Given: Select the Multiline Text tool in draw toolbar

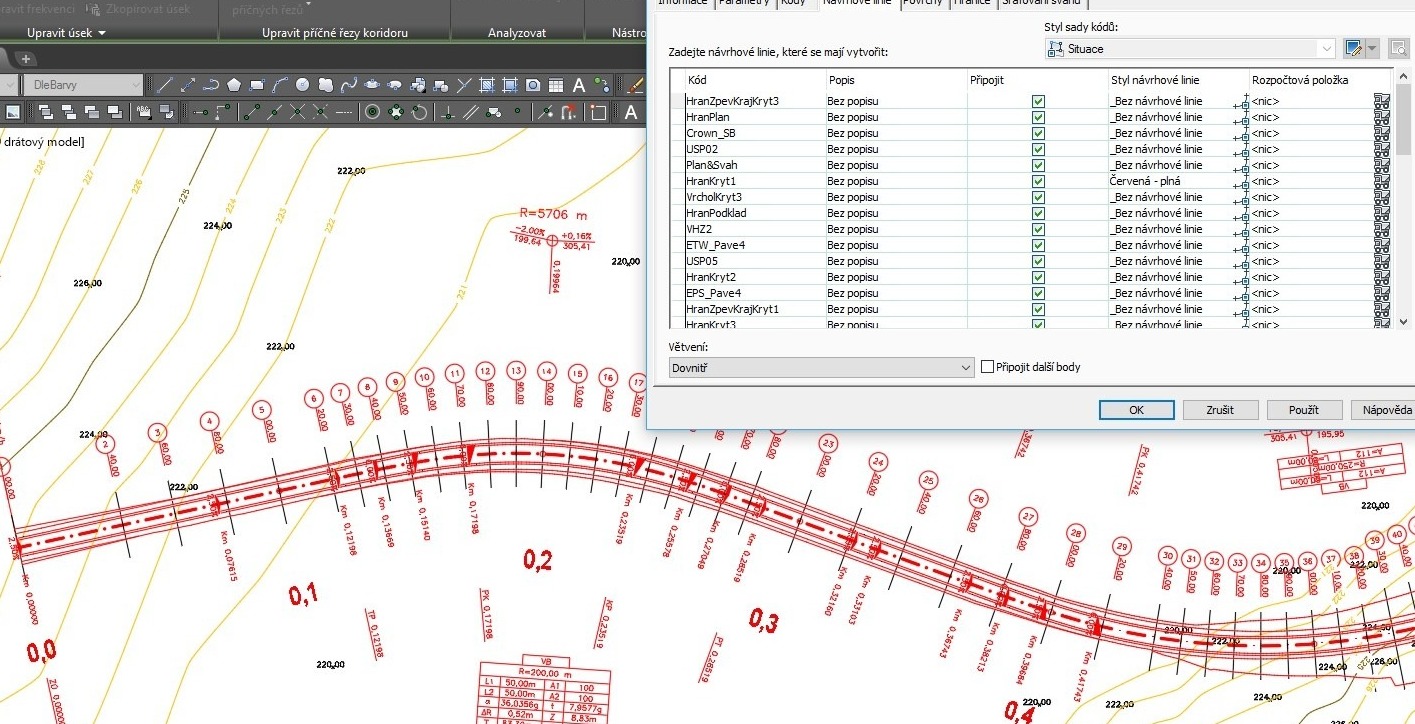Looking at the screenshot, I should [x=579, y=85].
